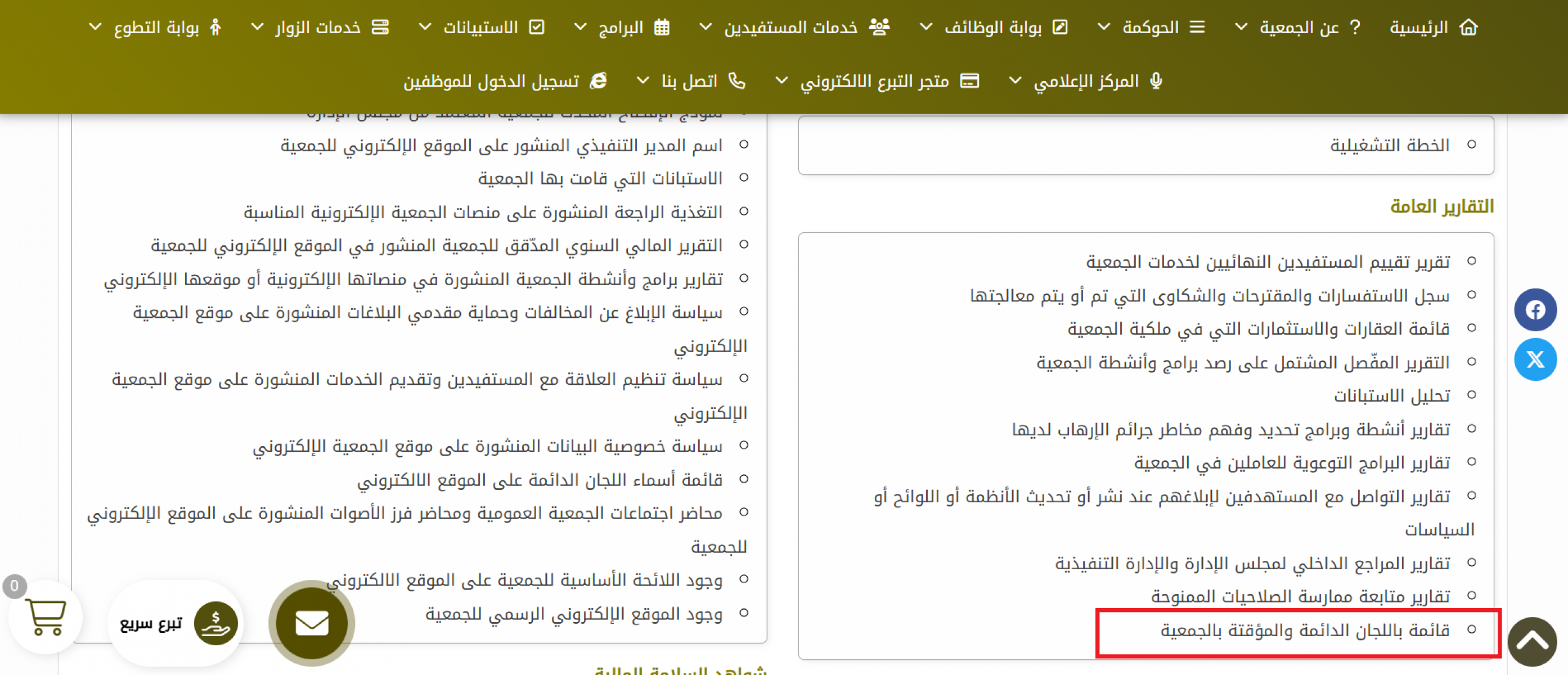Click the envelope message floating button
Screen dimensions: 1568x675
(312, 623)
